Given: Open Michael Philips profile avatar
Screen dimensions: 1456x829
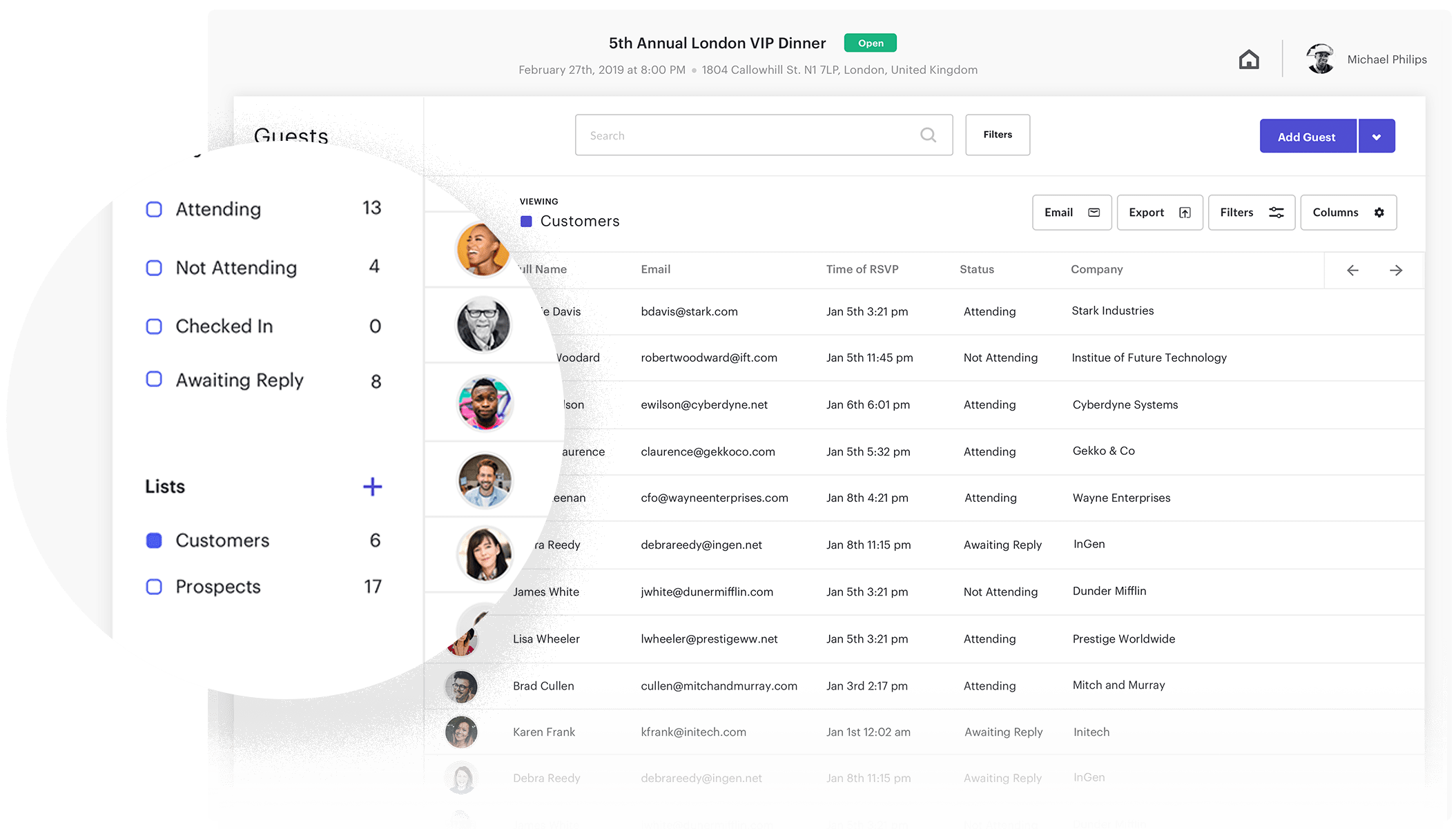Looking at the screenshot, I should pos(1320,59).
